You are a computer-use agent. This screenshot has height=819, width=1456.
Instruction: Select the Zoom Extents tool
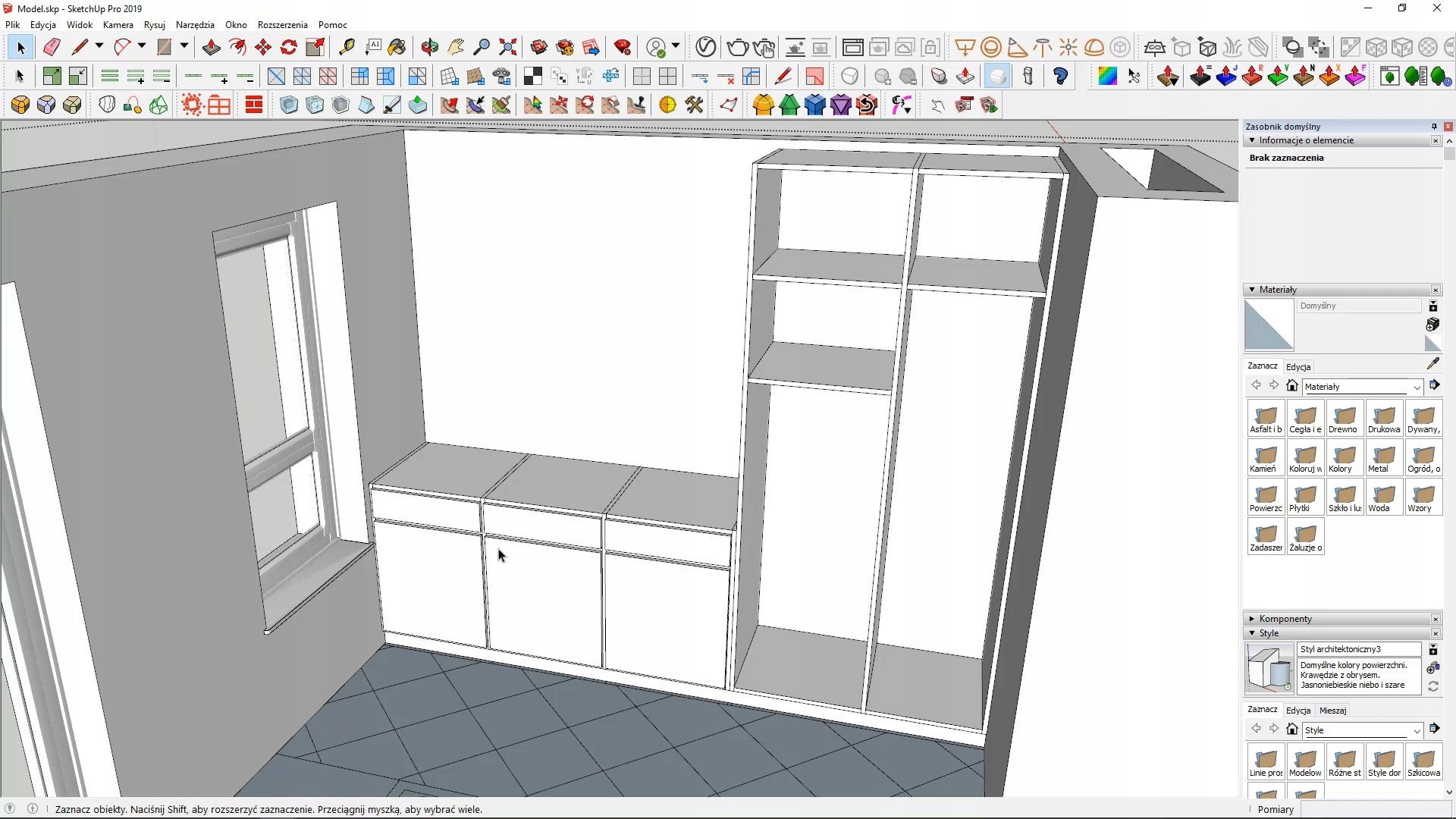click(507, 47)
